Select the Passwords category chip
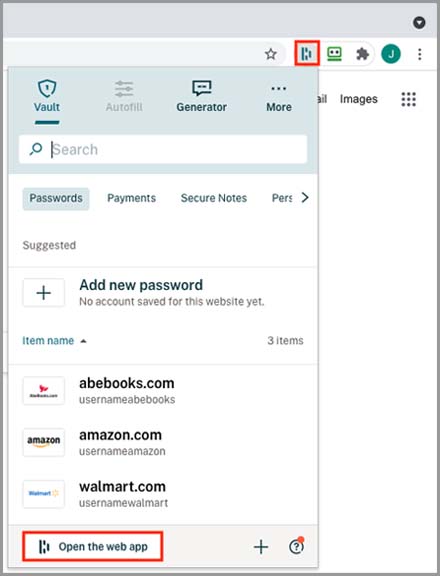 pyautogui.click(x=56, y=199)
